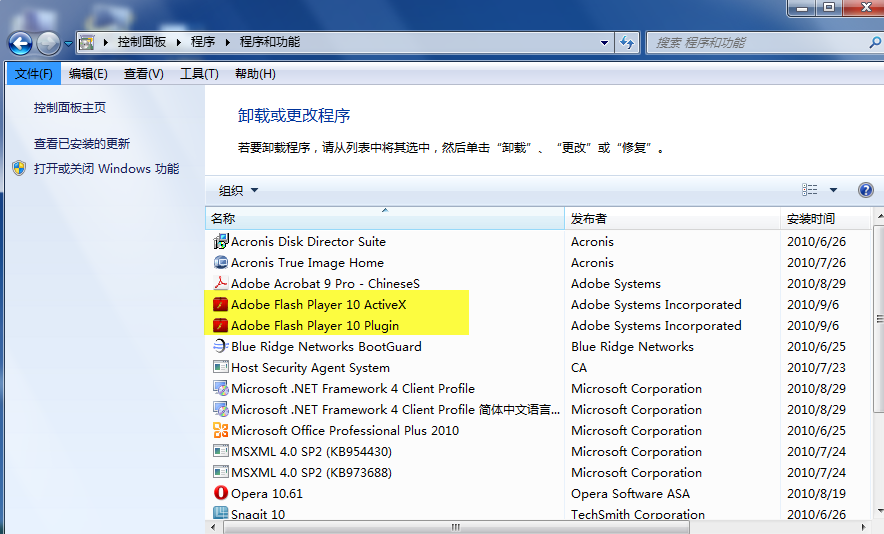Click 打开或关闭 Windows 功能 link
This screenshot has height=534, width=884.
coord(106,169)
